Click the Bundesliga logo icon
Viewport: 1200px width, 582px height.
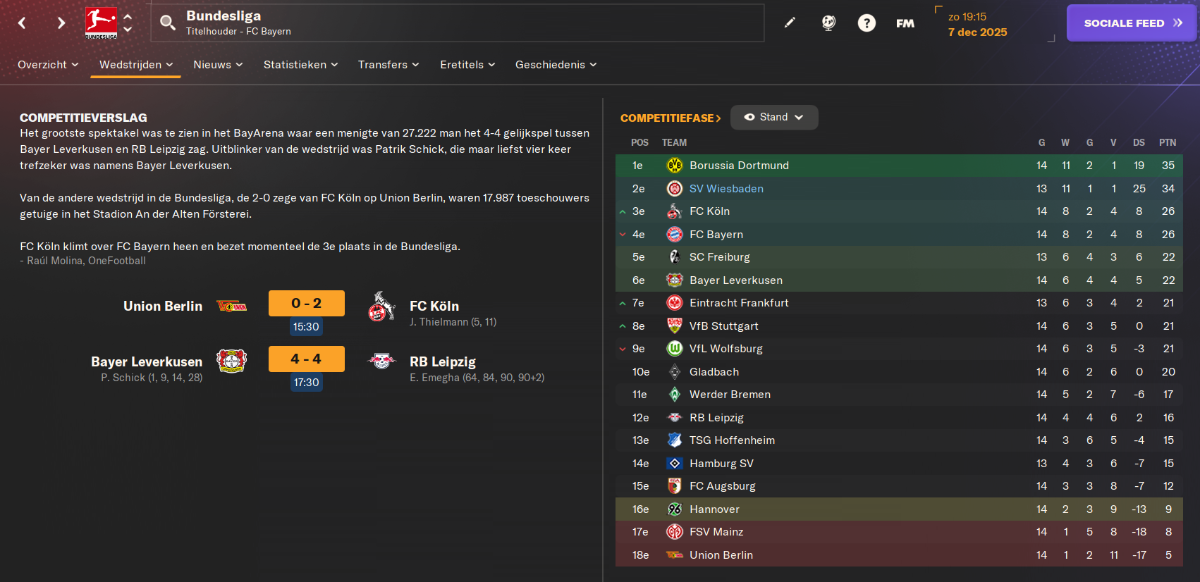click(100, 22)
